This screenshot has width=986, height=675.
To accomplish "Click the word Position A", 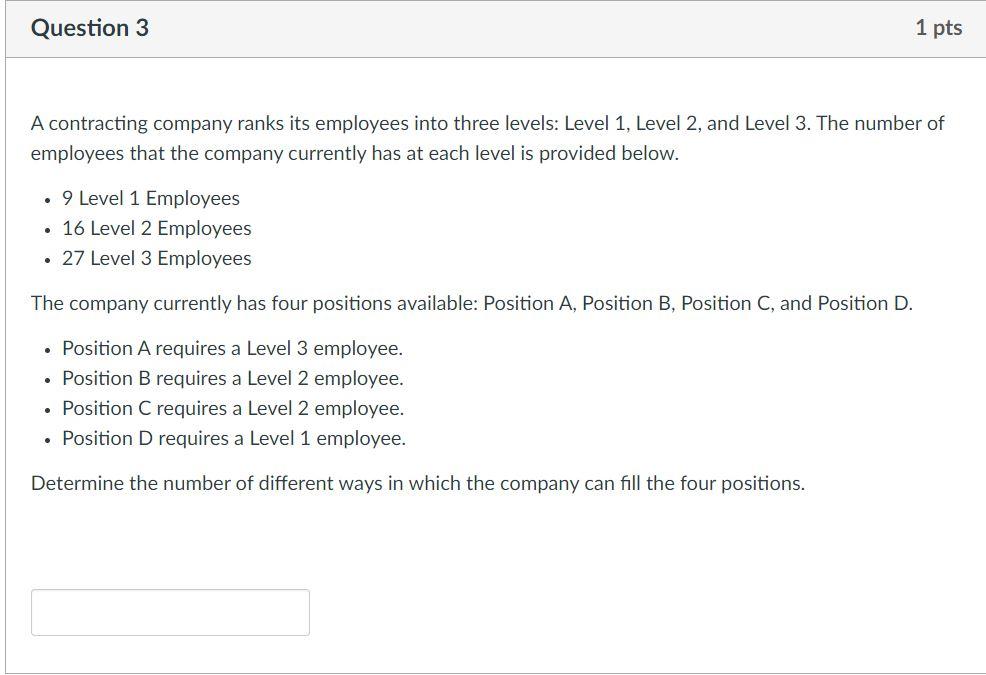I will (x=104, y=348).
